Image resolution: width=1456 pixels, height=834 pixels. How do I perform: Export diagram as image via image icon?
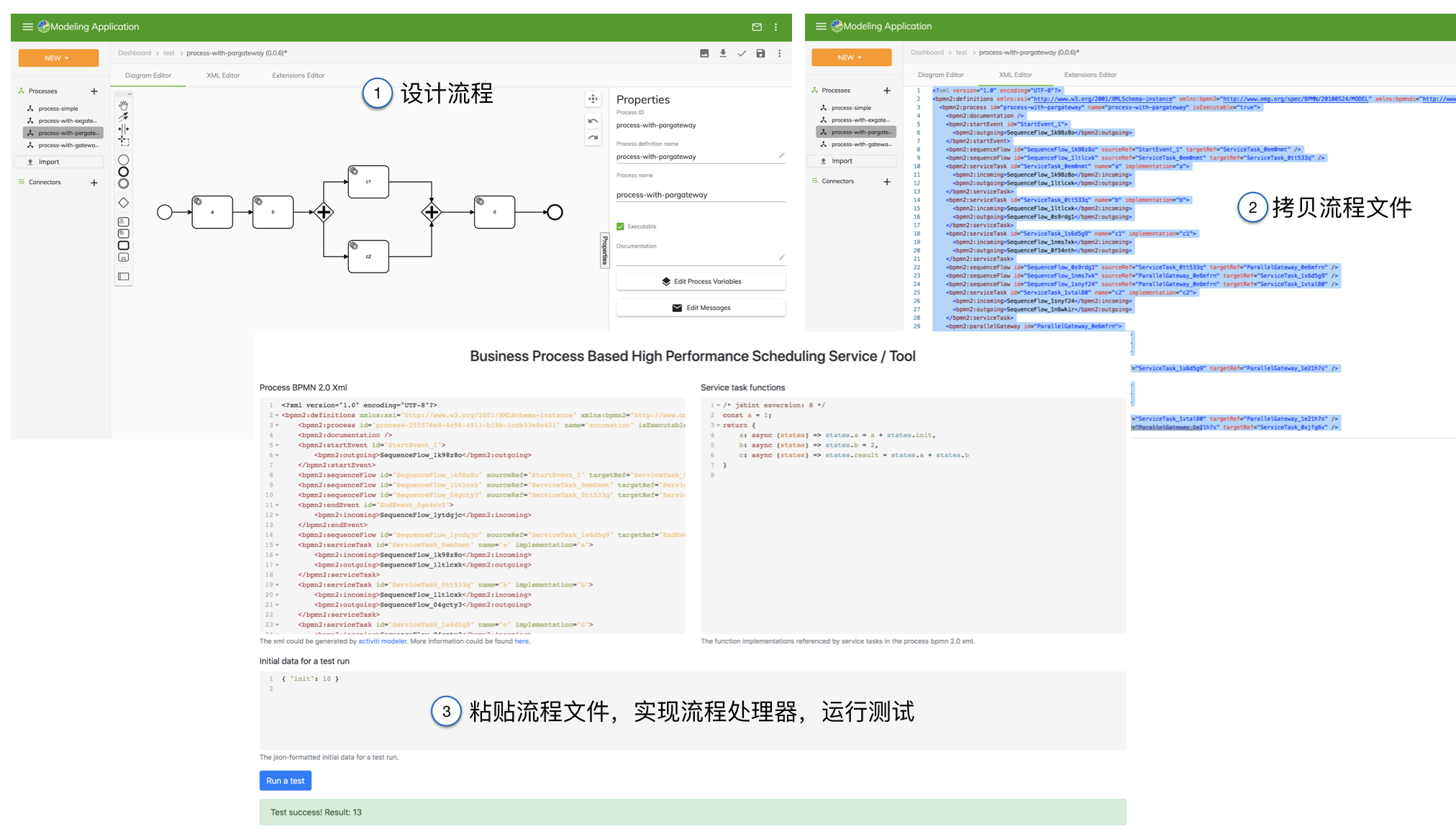tap(704, 53)
